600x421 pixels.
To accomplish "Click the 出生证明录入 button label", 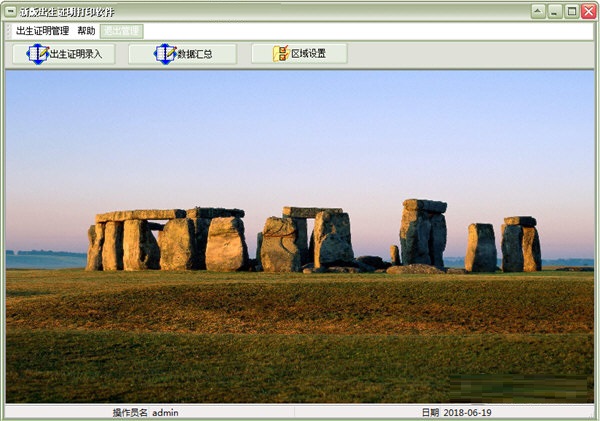I will tap(76, 54).
